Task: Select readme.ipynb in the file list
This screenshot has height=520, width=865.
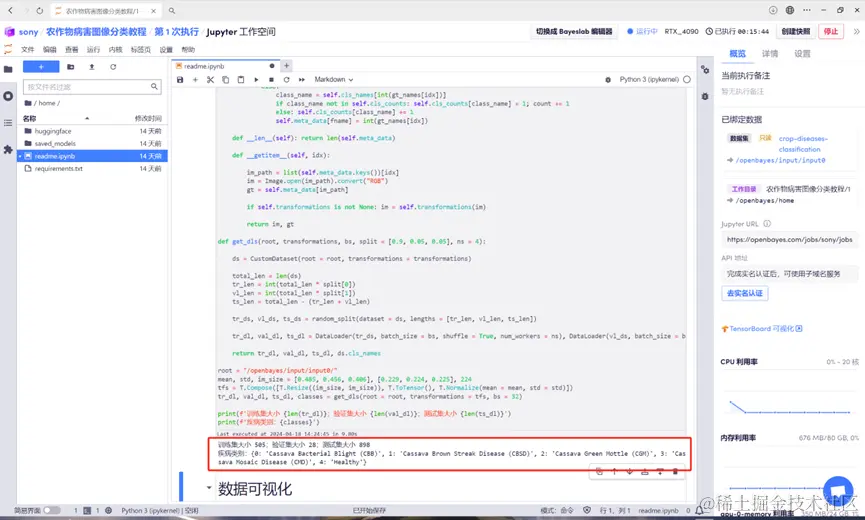Action: 93,156
